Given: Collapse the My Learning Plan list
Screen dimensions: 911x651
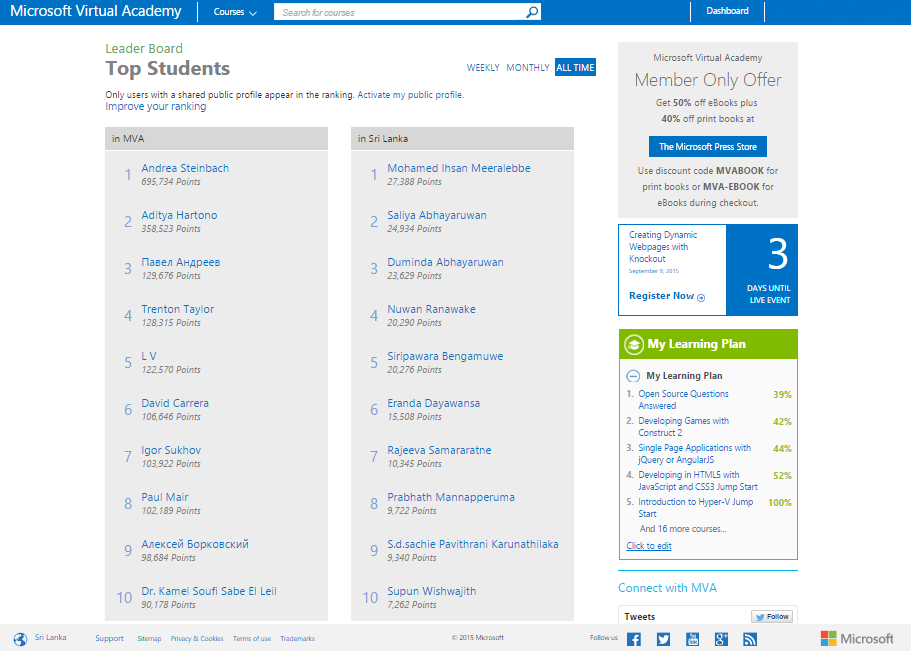Looking at the screenshot, I should [x=633, y=376].
